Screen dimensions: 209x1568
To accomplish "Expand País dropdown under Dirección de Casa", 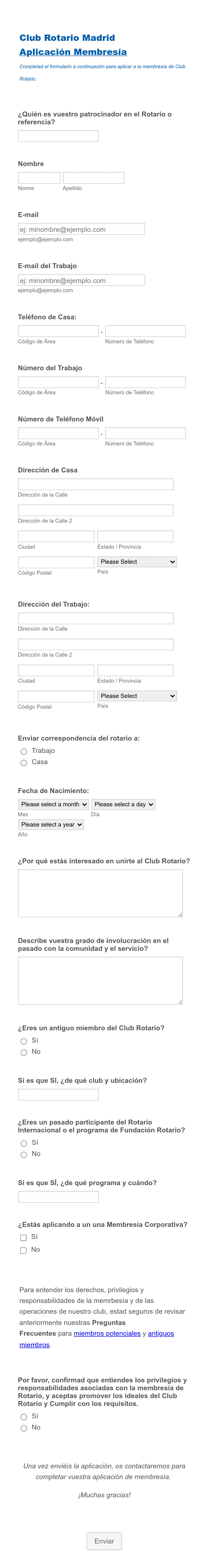I will pos(137,562).
